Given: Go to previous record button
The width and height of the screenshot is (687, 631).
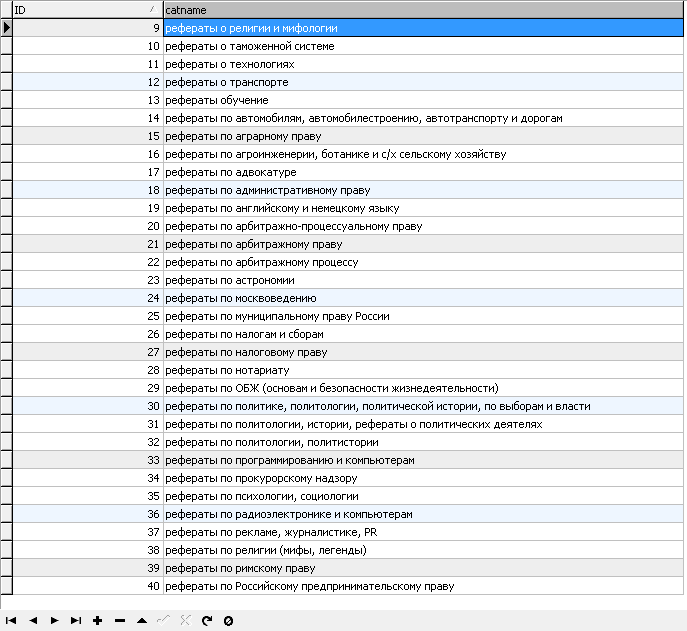Looking at the screenshot, I should (x=32, y=621).
